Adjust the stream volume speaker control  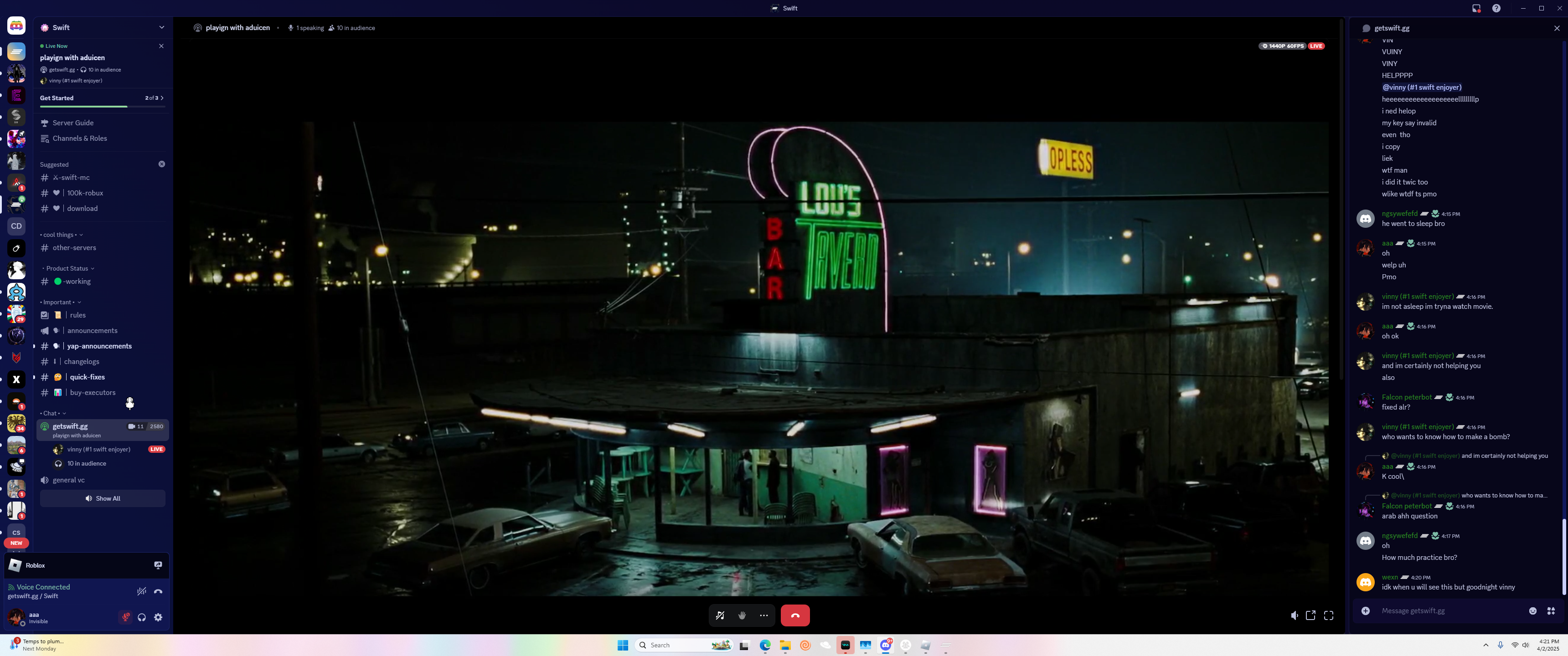click(x=1294, y=615)
